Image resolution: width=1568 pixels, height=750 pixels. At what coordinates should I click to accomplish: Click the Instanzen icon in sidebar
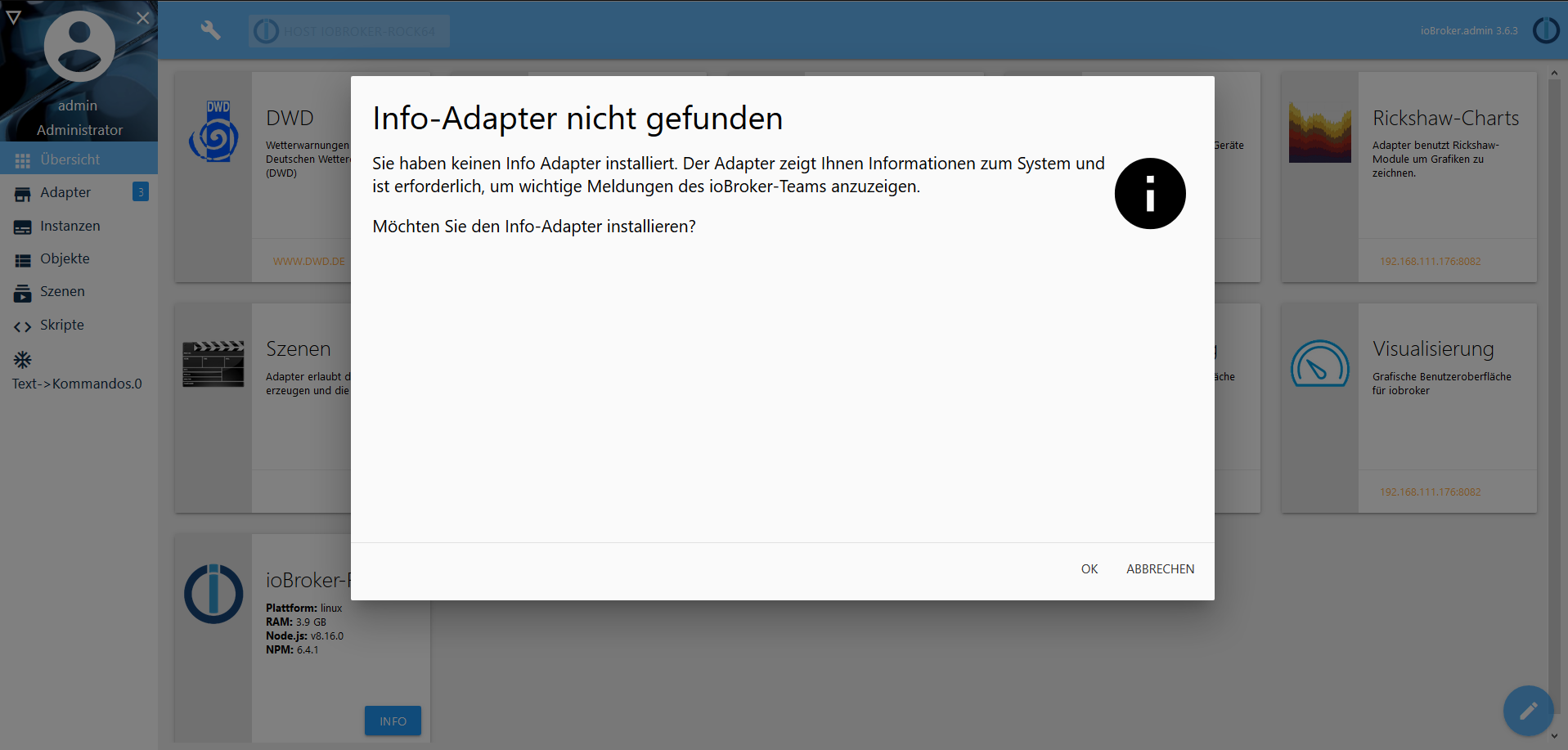[22, 227]
